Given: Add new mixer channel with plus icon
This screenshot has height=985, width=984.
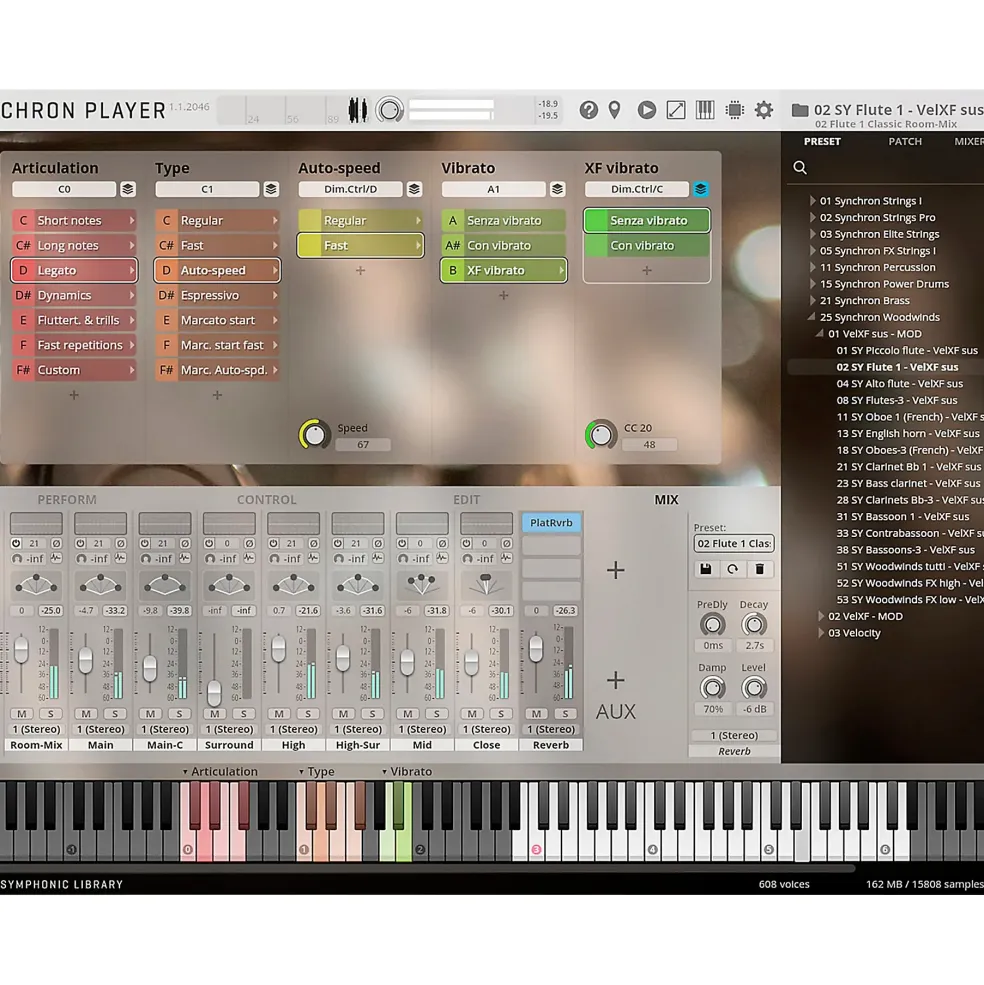Looking at the screenshot, I should 616,570.
